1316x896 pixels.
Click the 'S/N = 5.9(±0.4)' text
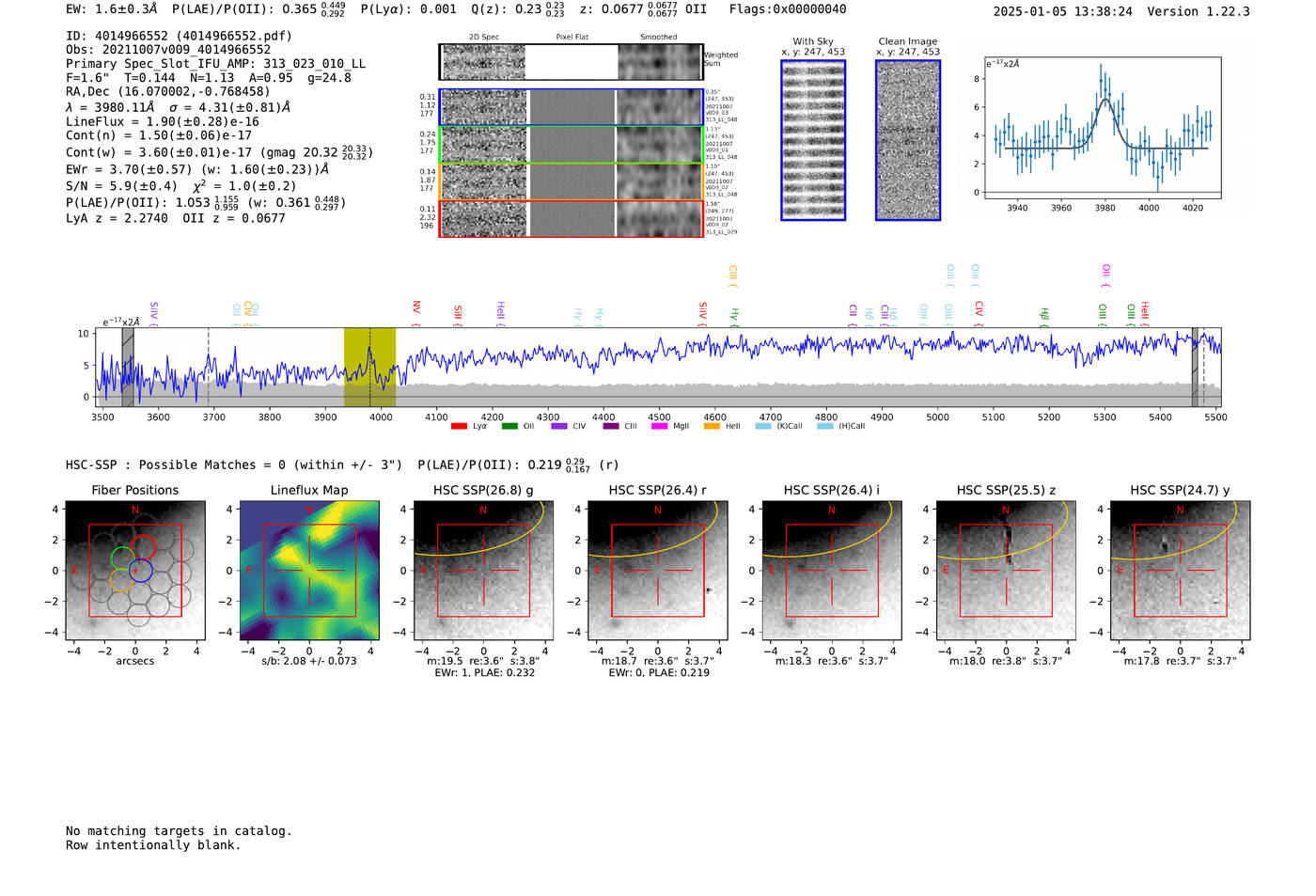tap(121, 186)
